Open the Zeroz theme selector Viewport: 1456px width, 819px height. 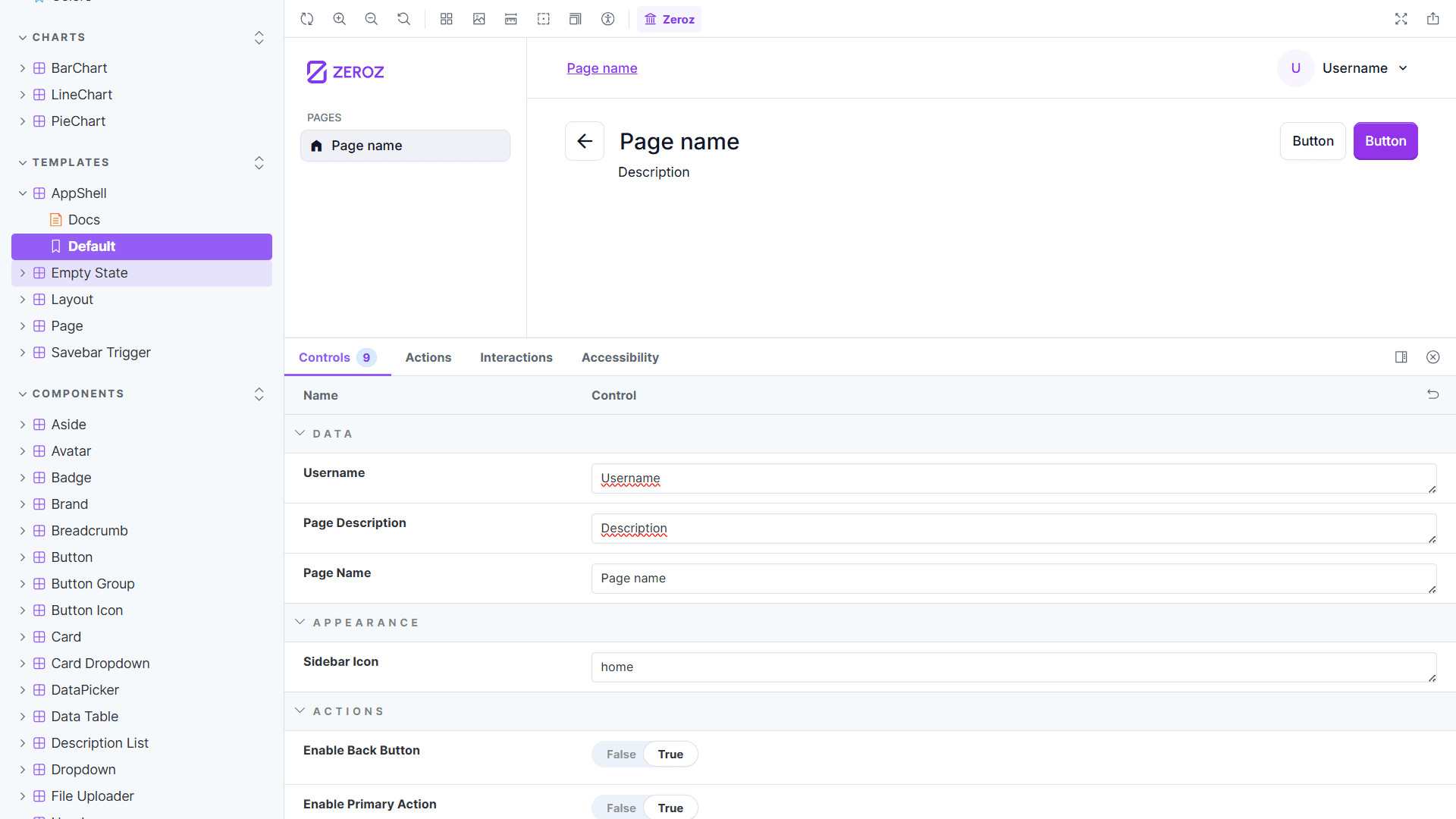point(670,19)
